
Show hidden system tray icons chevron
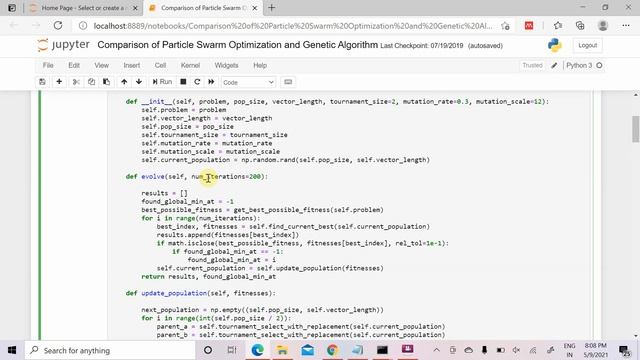(436, 350)
